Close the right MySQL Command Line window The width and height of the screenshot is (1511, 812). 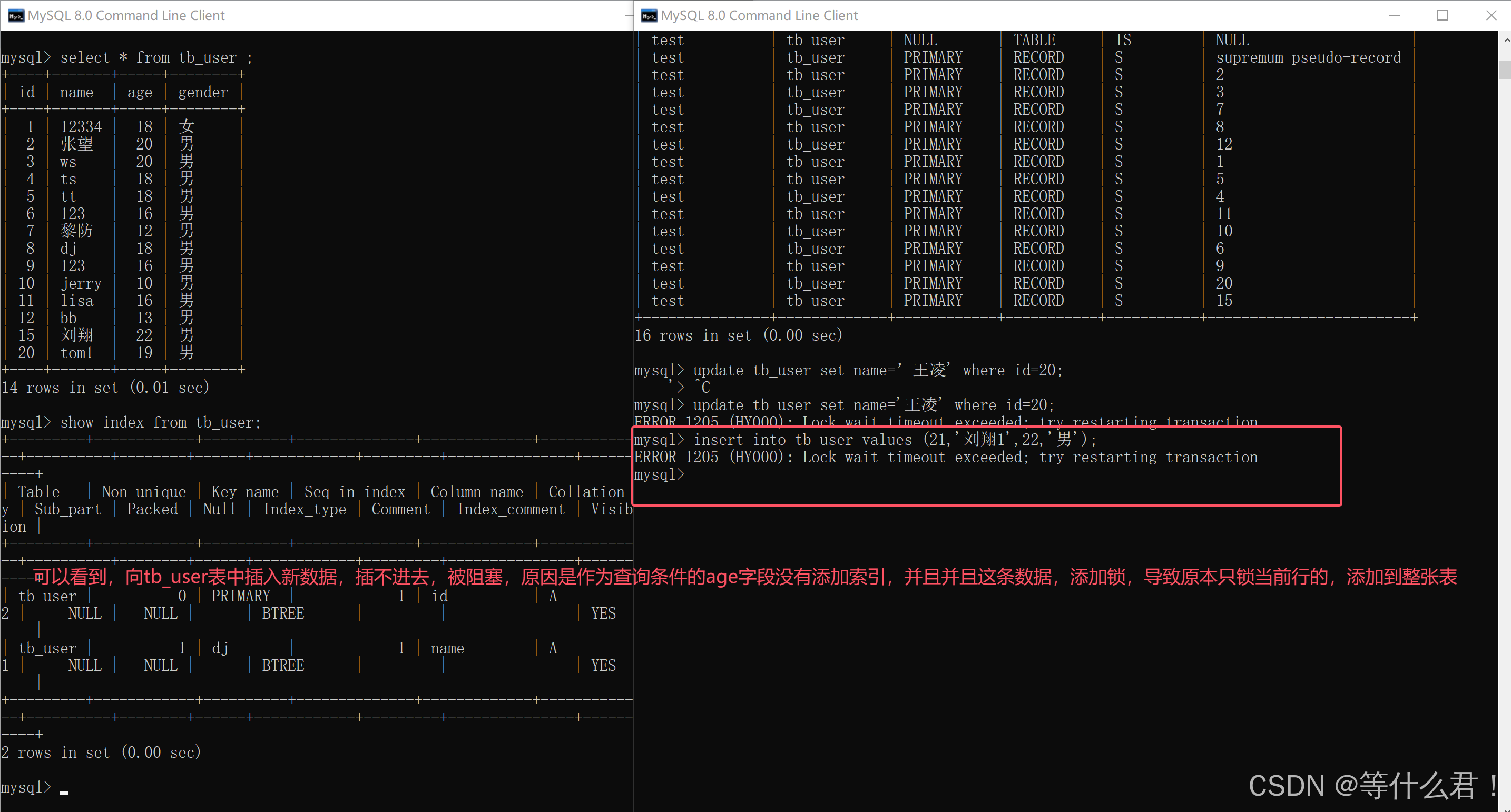[x=1490, y=15]
